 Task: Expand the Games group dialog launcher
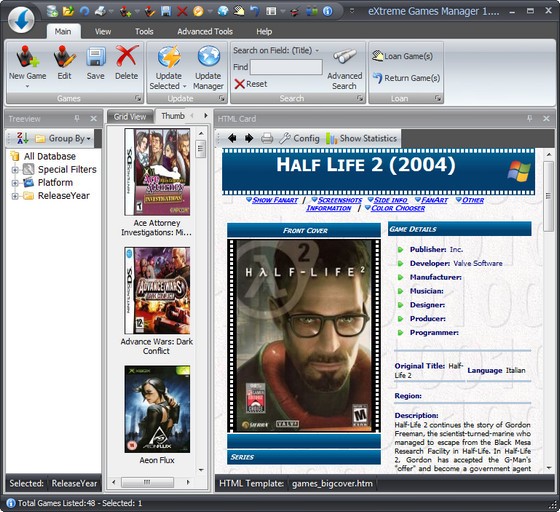point(138,98)
